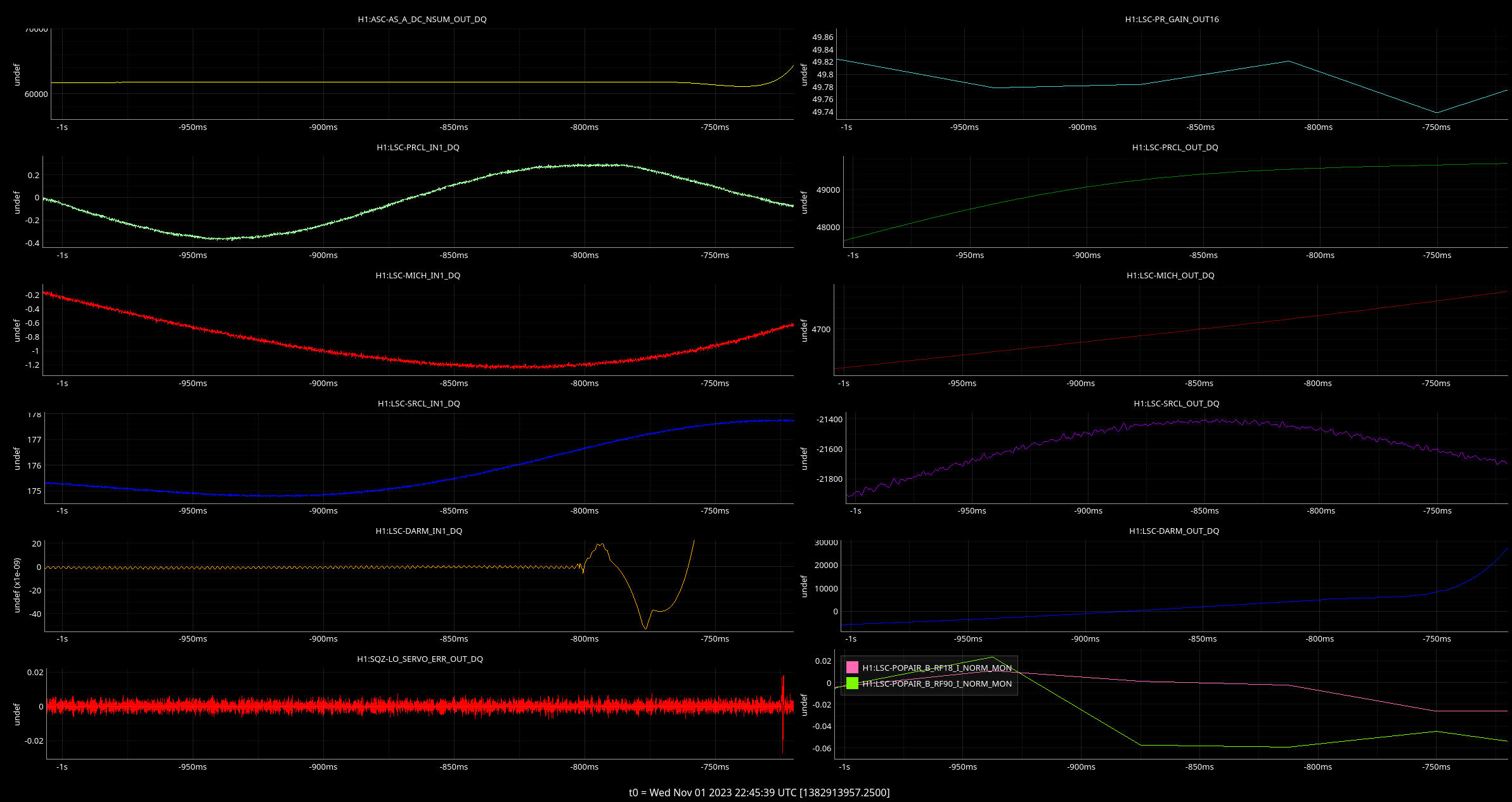Click the H1:LSC-DARM_IN1_DQ plot title
The height and width of the screenshot is (802, 1512).
(x=418, y=531)
